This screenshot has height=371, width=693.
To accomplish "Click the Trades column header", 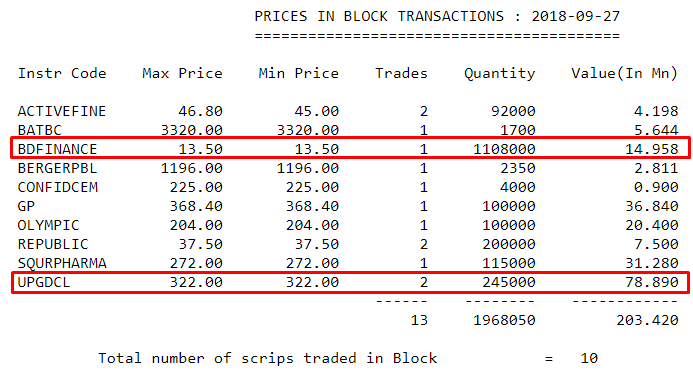I will point(401,73).
